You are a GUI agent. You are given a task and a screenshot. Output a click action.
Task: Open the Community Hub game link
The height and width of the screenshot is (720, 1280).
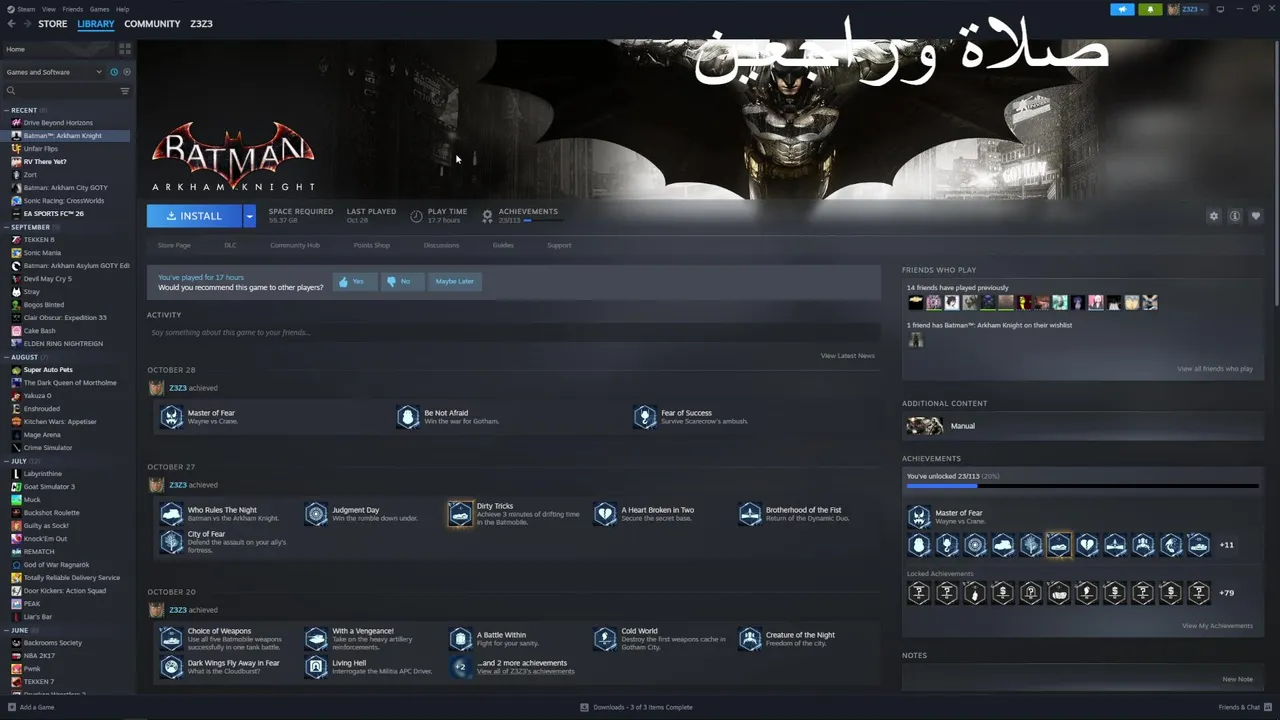pyautogui.click(x=295, y=245)
